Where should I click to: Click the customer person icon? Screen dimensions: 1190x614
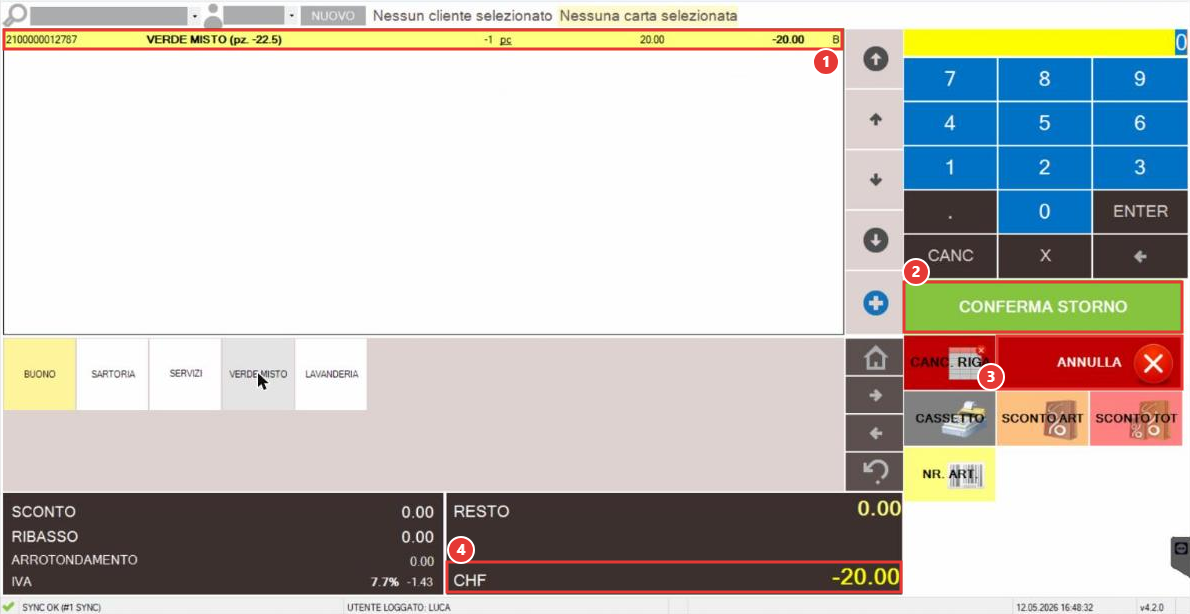pyautogui.click(x=214, y=14)
